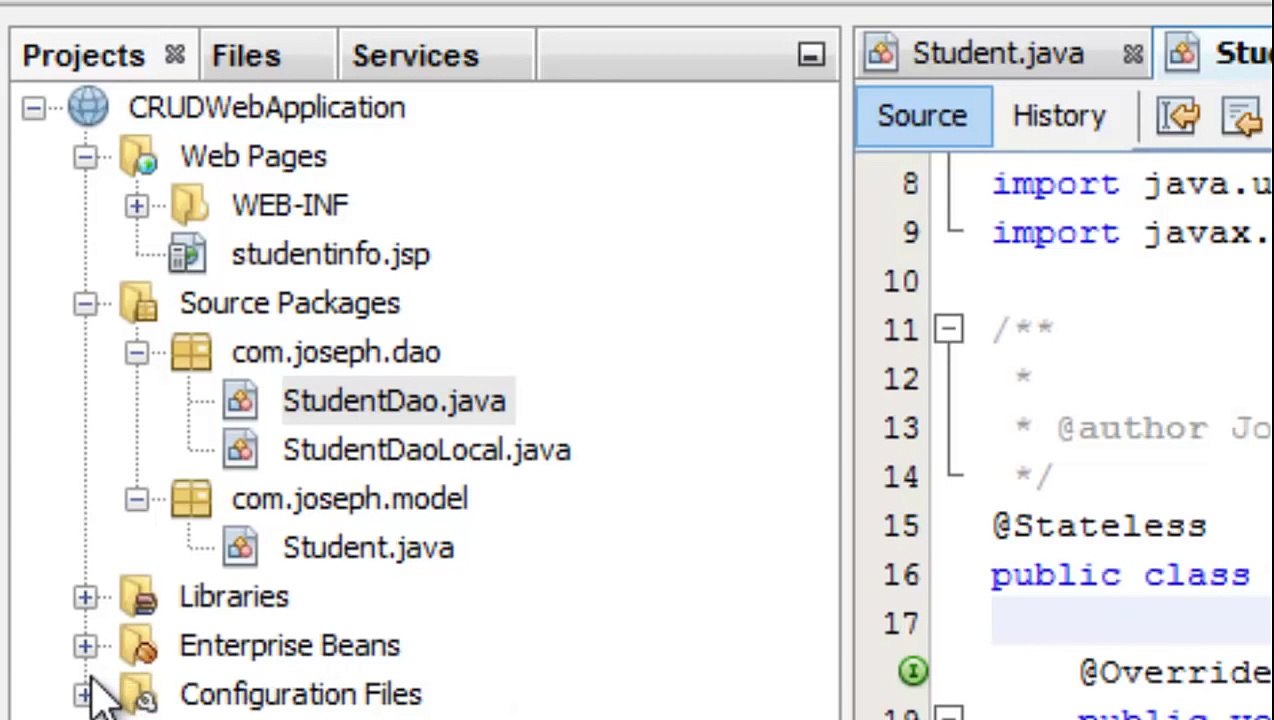Minimize the Projects panel window group
This screenshot has width=1274, height=720.
point(811,56)
